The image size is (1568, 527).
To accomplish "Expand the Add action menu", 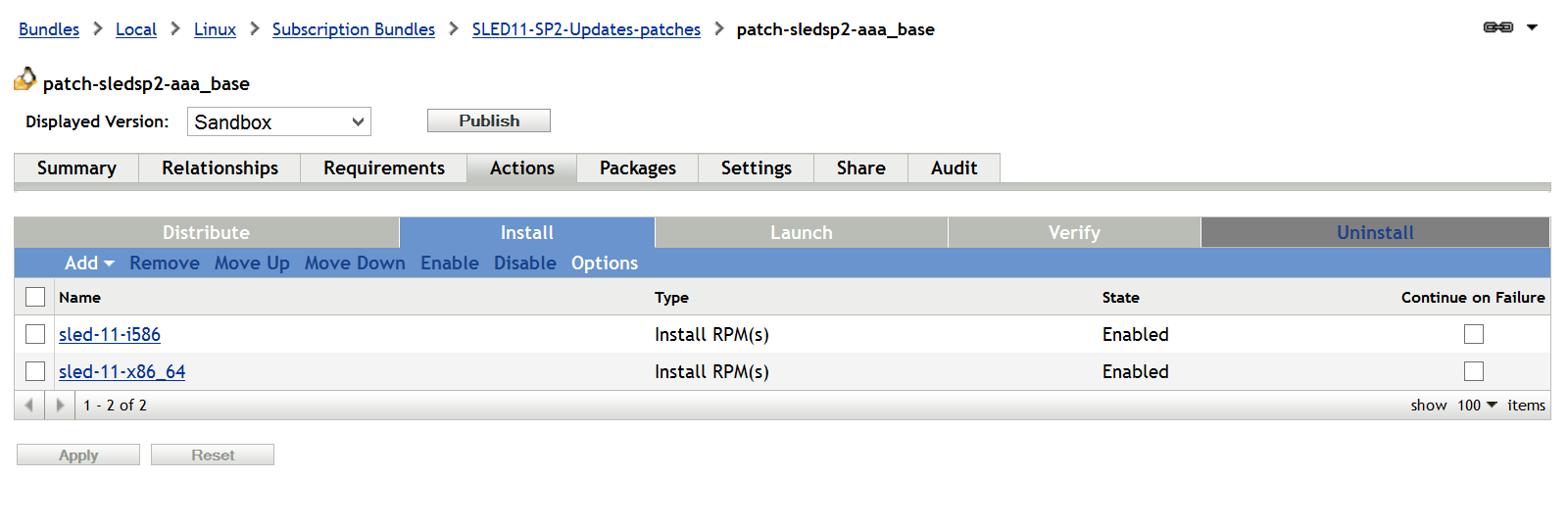I will click(x=89, y=263).
